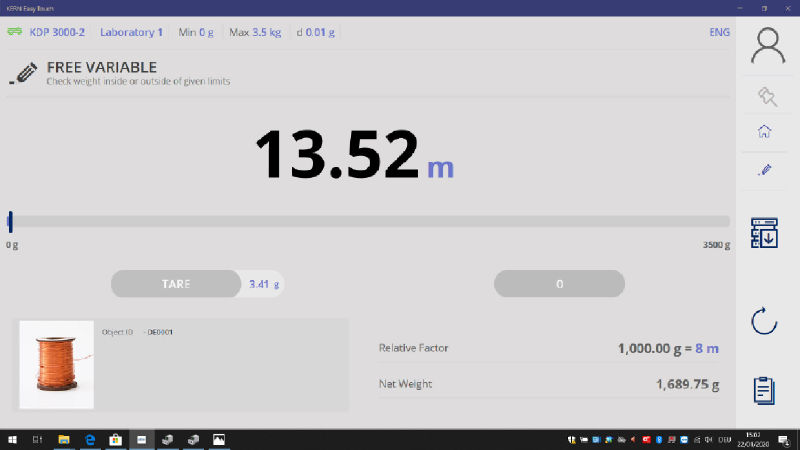Click the Free Variable pencil icon
The image size is (800, 450).
24,73
